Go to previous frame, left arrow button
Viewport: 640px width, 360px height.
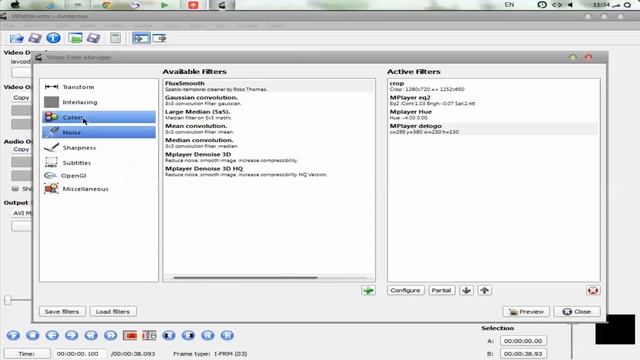52,336
